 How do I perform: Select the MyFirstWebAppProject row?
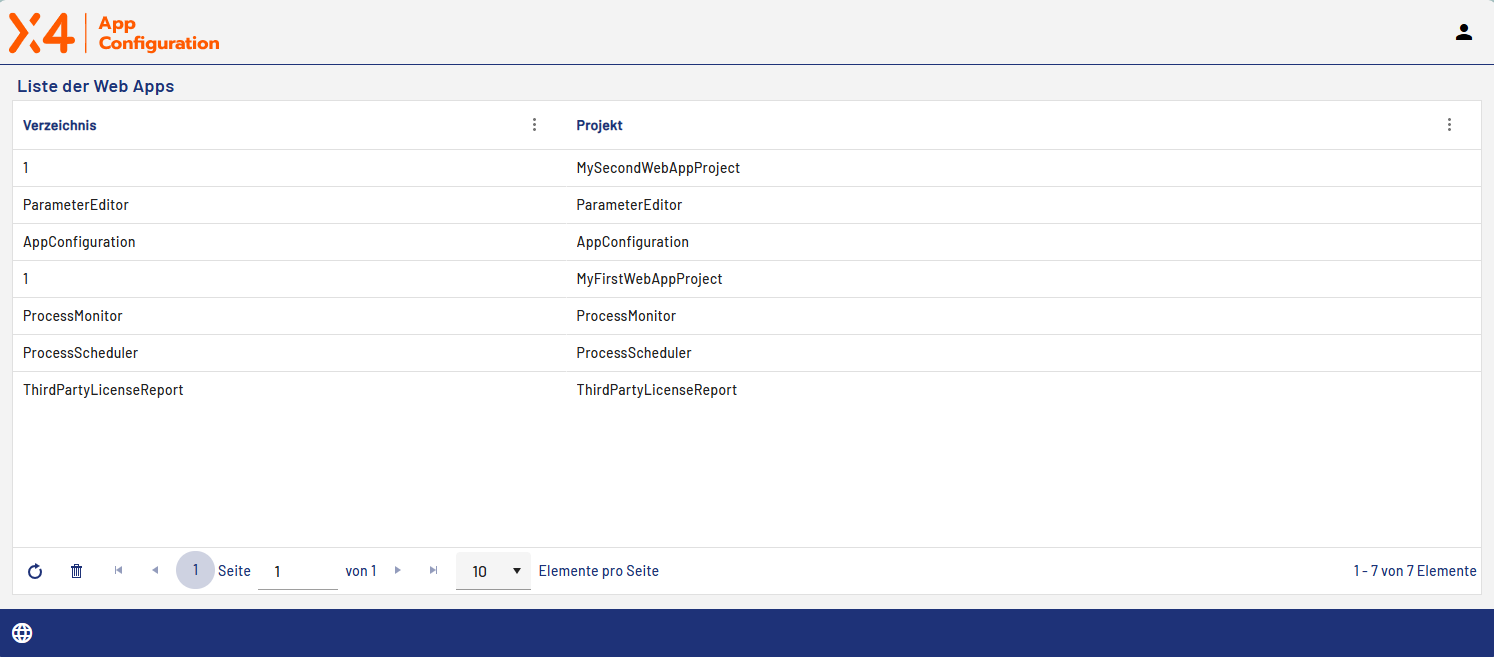tap(649, 279)
